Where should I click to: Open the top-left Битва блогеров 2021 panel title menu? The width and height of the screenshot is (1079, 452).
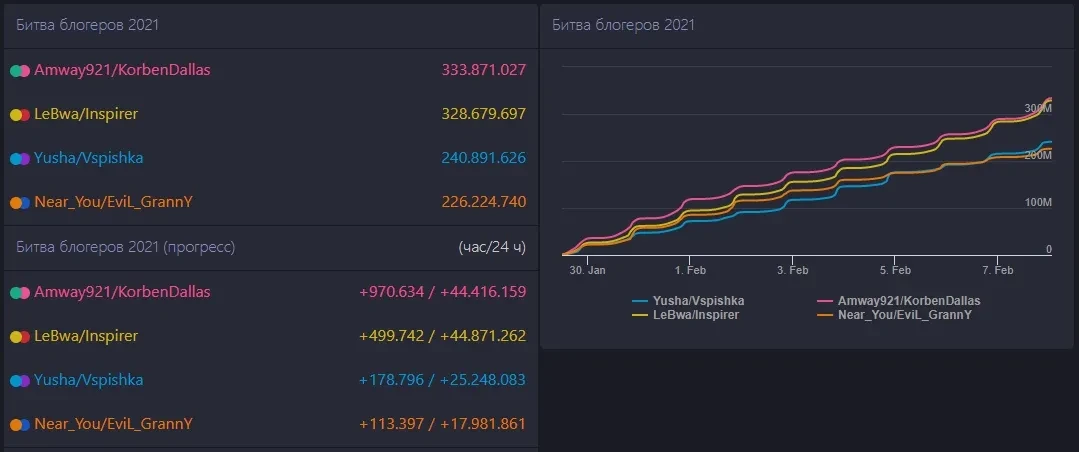(87, 25)
